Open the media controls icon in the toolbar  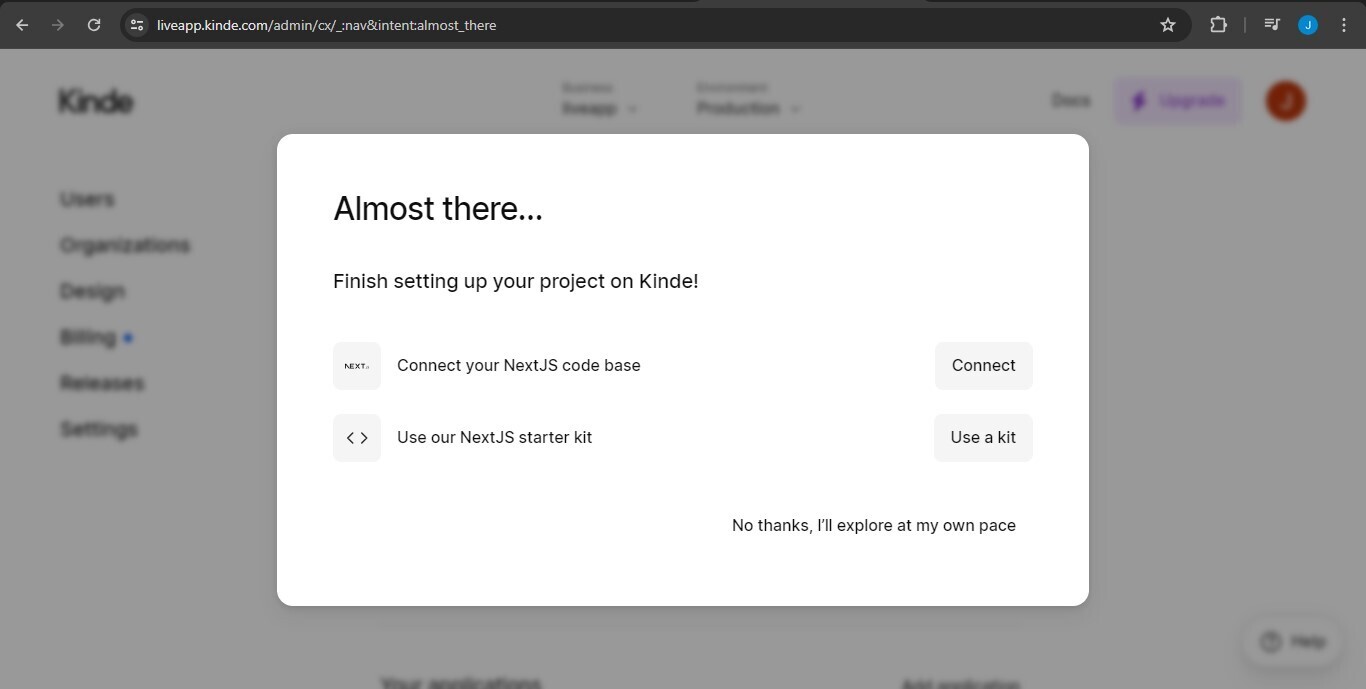(x=1272, y=25)
